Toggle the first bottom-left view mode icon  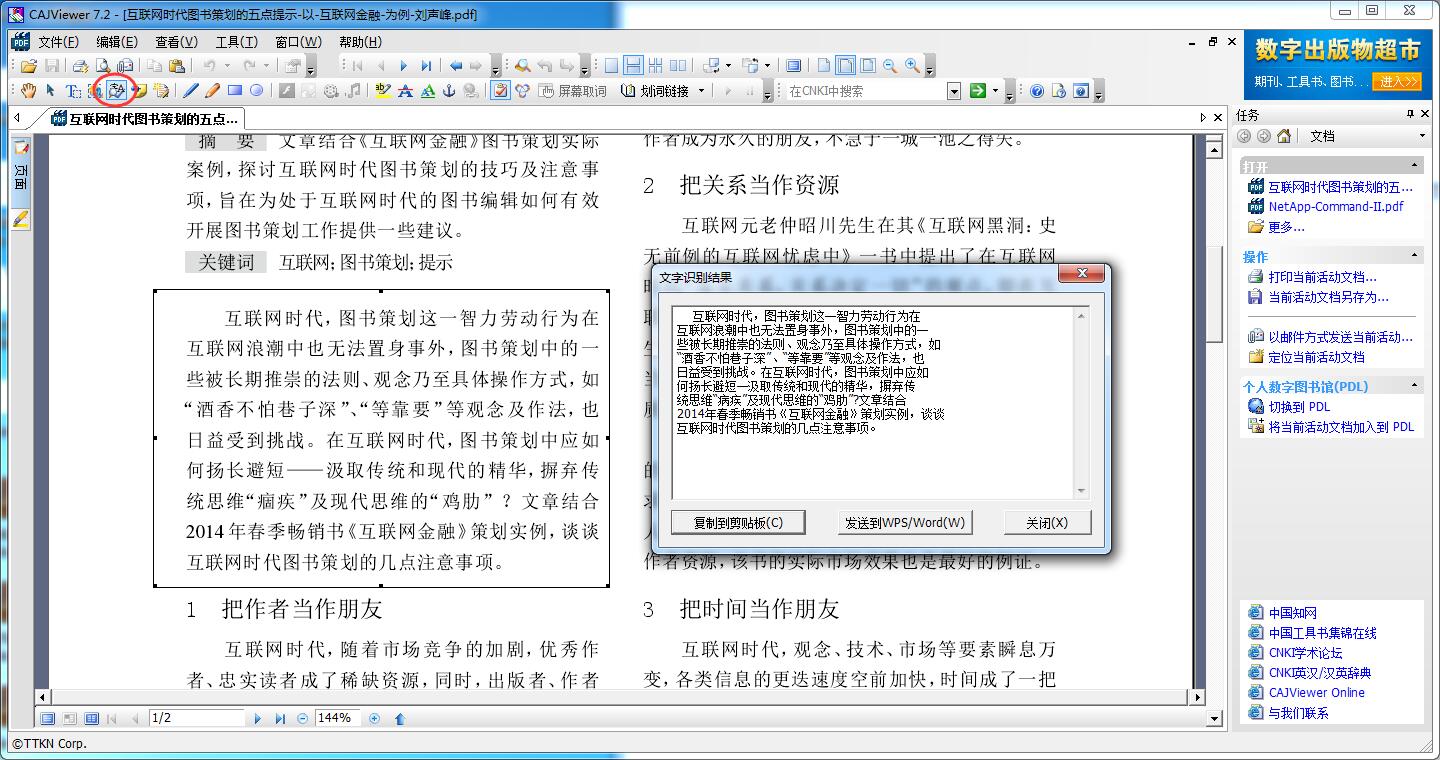[x=47, y=718]
